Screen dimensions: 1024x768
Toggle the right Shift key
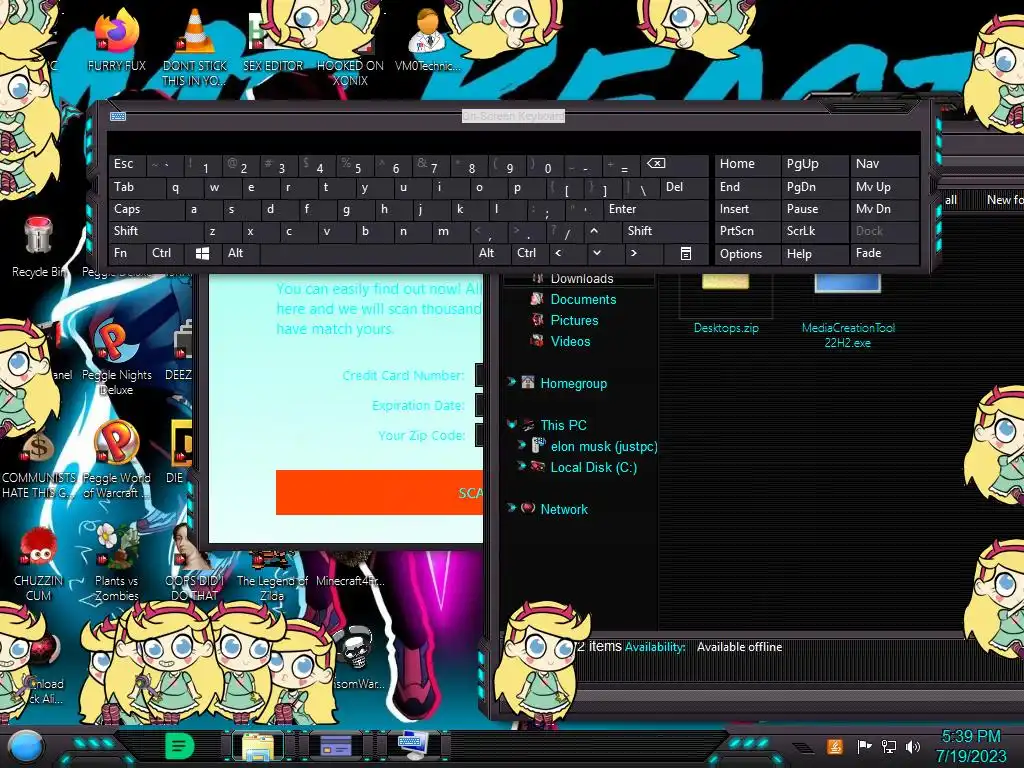point(665,231)
